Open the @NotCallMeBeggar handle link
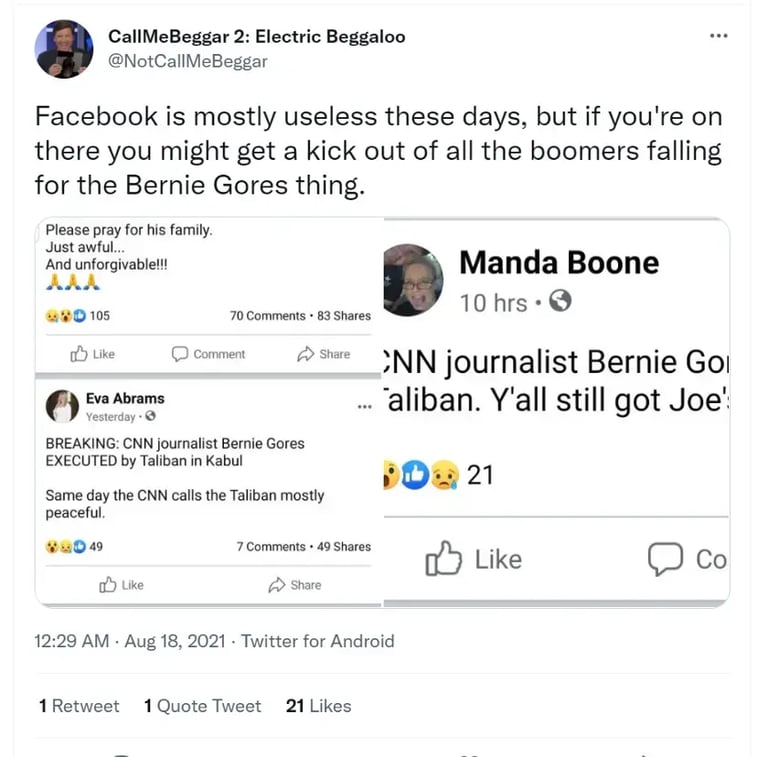The image size is (768, 757). click(x=187, y=61)
